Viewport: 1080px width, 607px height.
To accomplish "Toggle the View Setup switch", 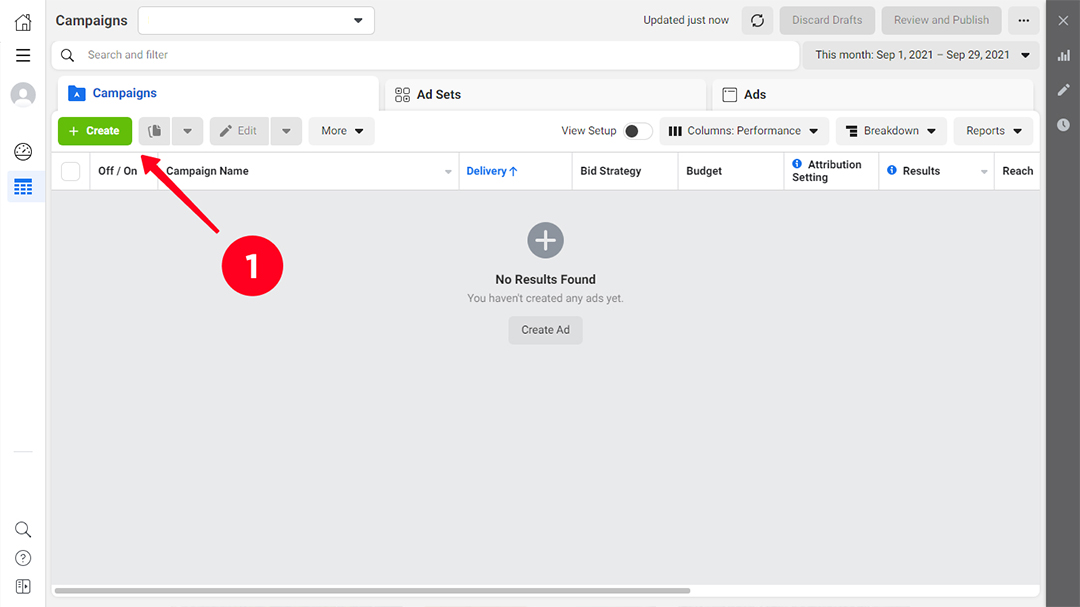I will tap(637, 131).
